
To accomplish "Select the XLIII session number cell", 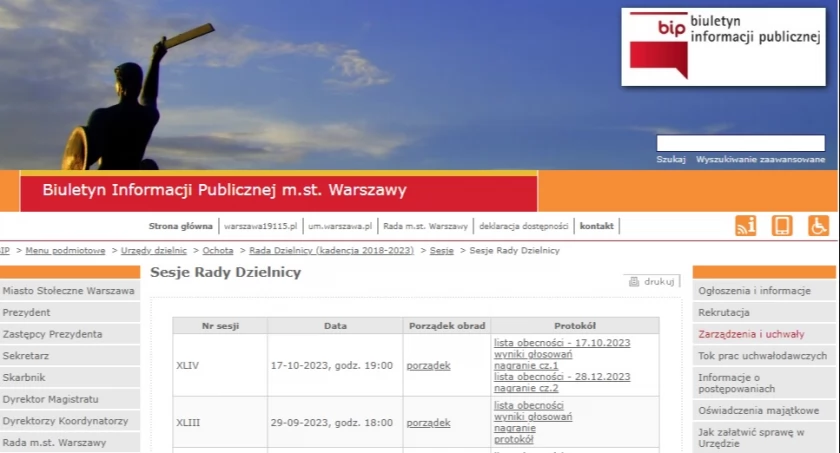I will 220,422.
